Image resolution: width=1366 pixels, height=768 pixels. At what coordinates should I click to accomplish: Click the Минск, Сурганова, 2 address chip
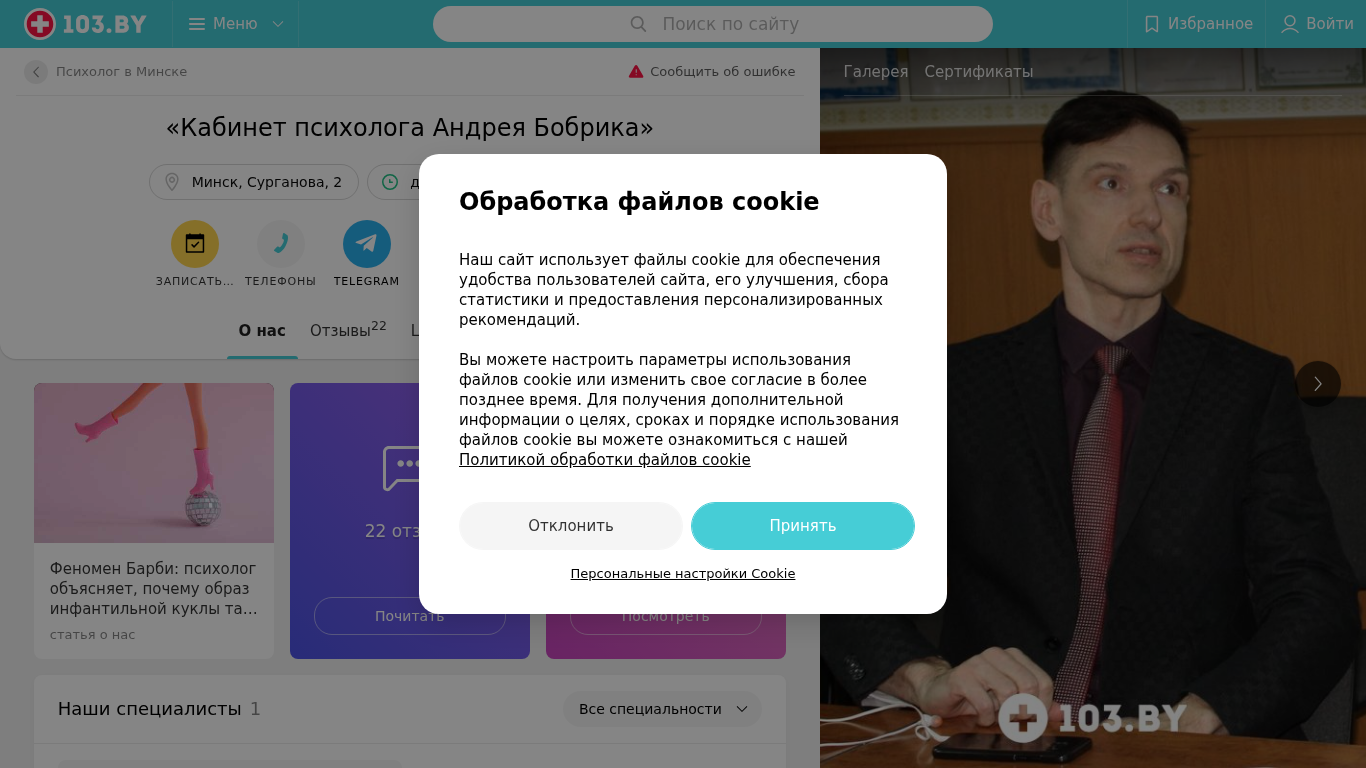tap(254, 182)
